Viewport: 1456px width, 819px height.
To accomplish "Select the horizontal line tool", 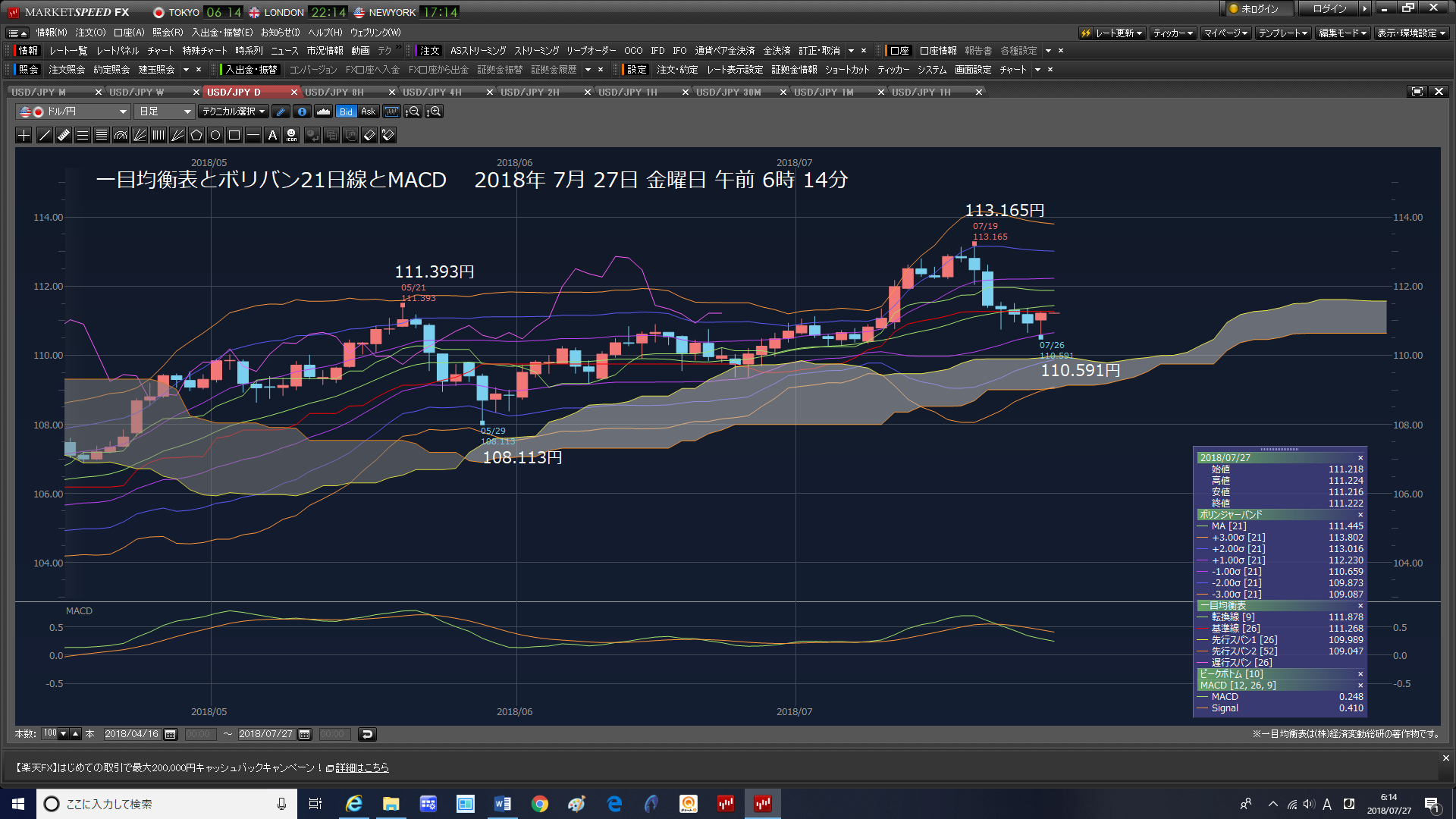I will click(253, 135).
